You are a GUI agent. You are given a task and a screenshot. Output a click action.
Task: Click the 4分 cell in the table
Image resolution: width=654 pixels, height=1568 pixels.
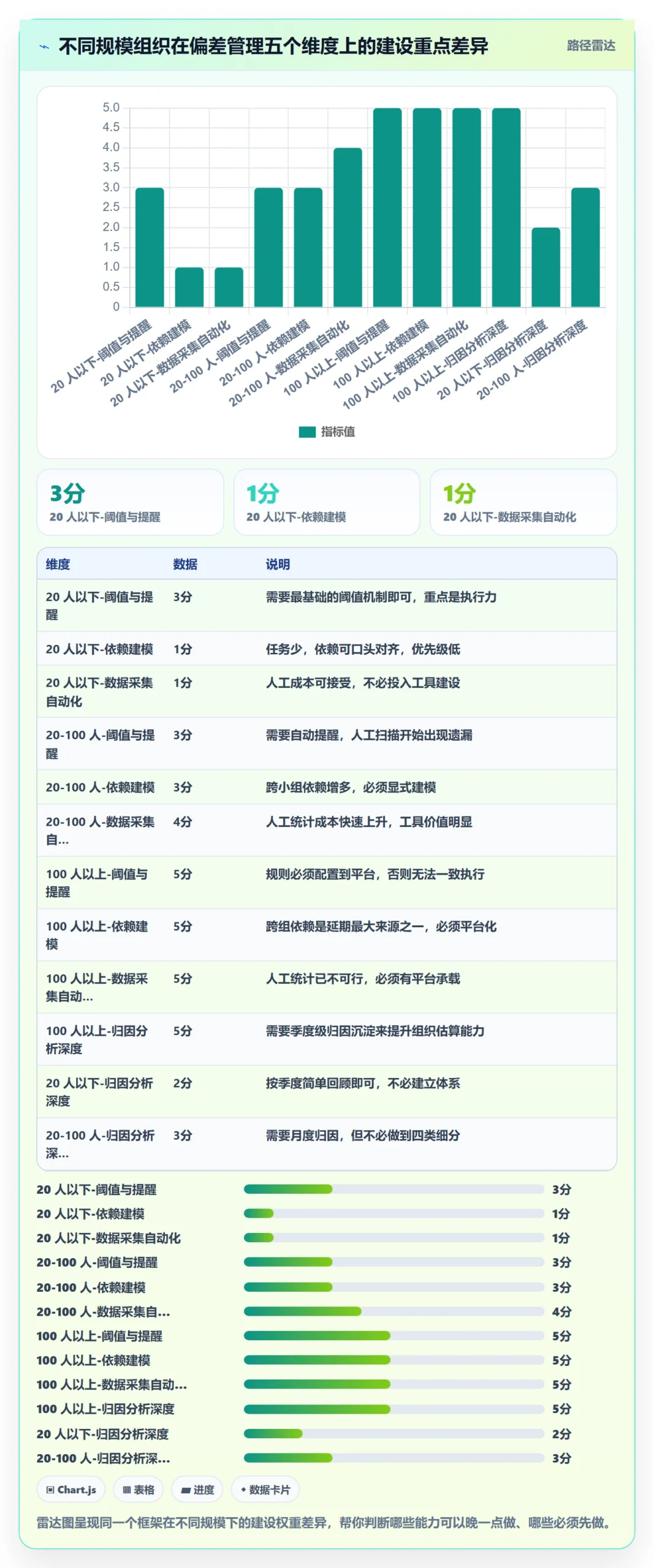point(183,822)
